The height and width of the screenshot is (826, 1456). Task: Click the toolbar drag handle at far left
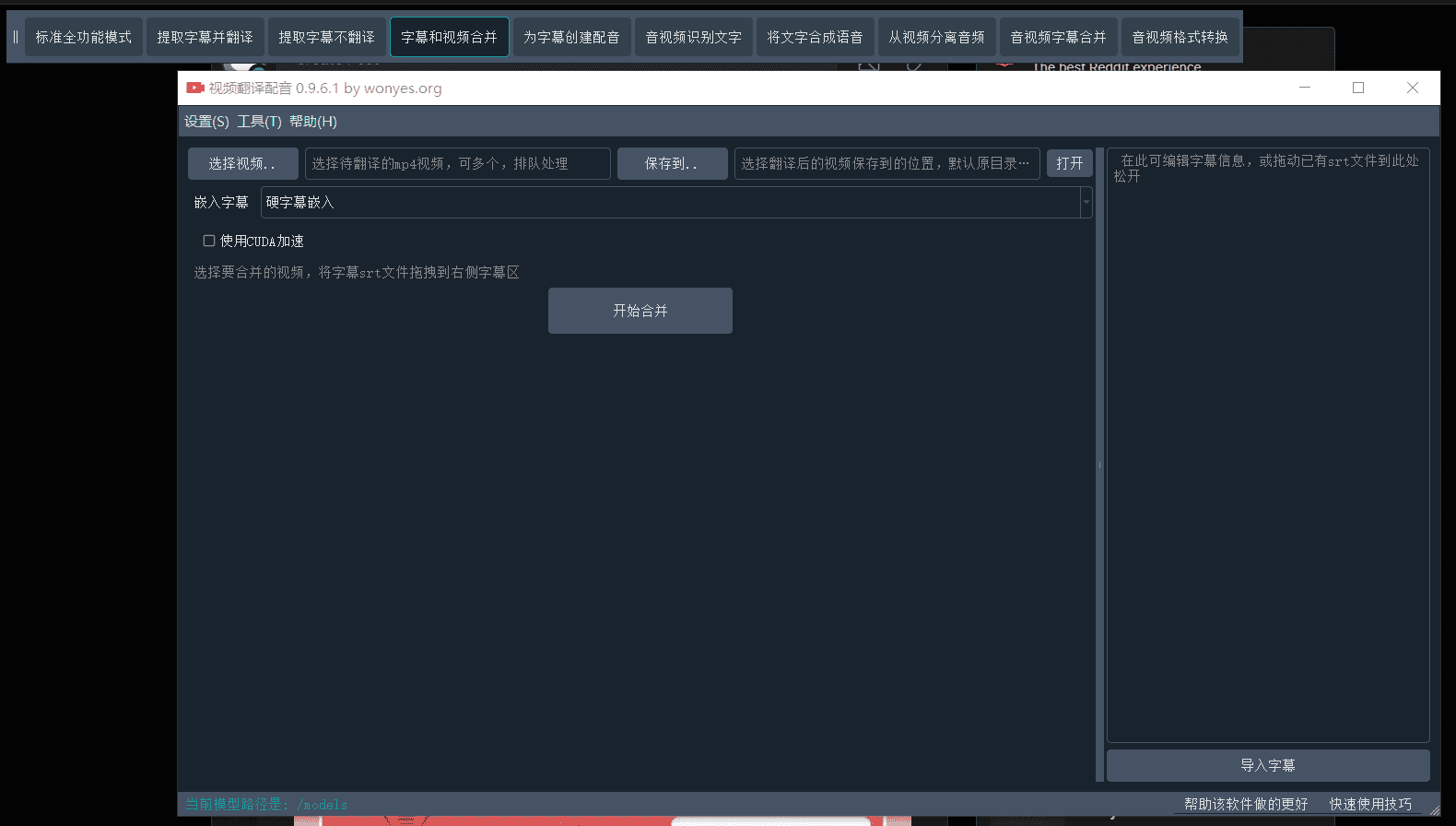15,37
